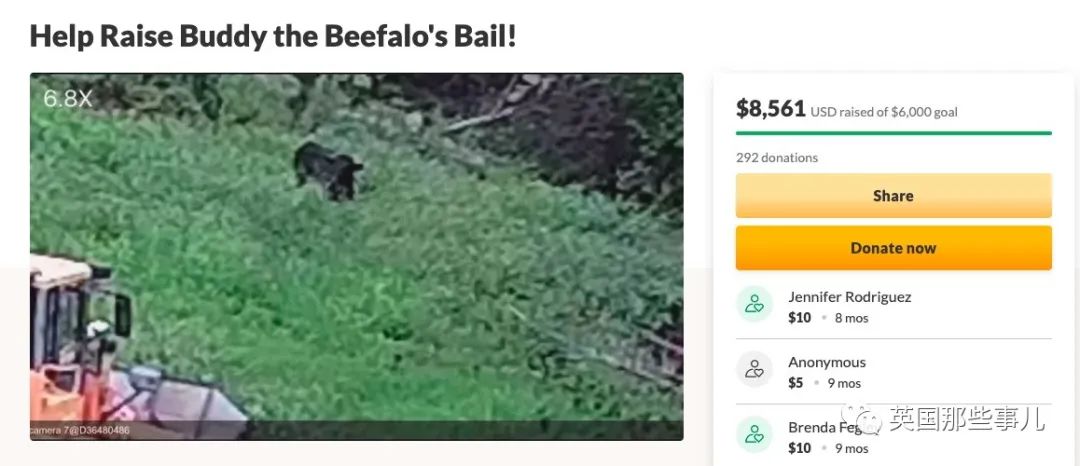Screen dimensions: 1080x466
Task: Click the camera 7 caption text
Action: coord(80,431)
